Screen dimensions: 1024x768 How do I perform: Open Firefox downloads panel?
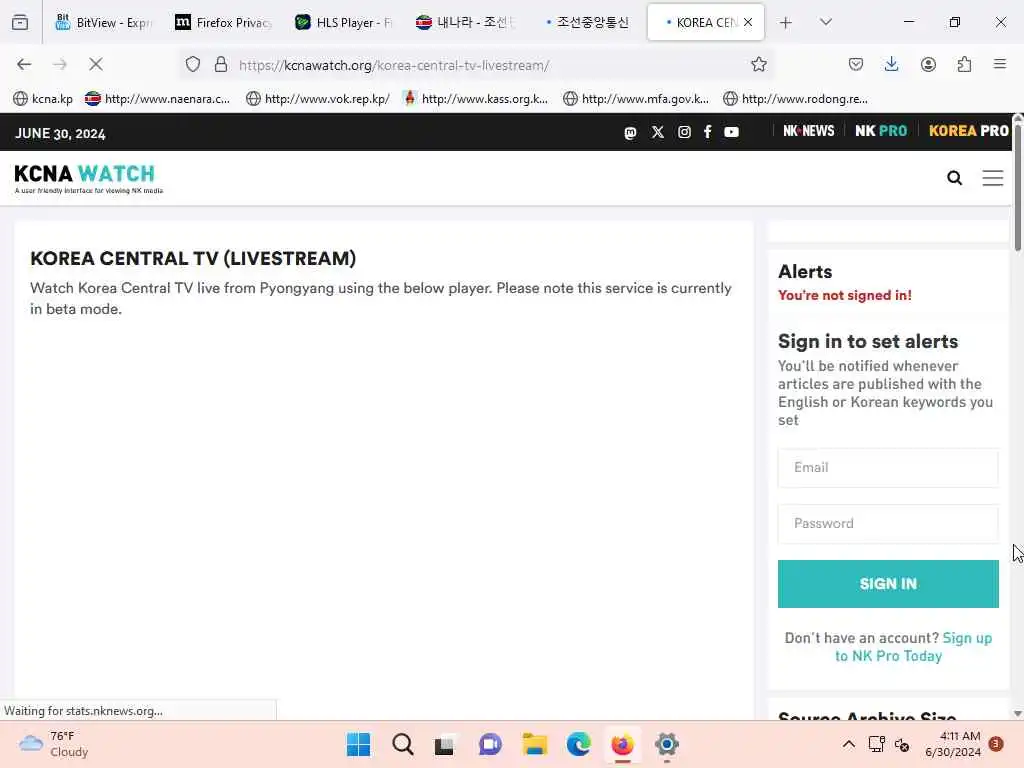tap(891, 64)
